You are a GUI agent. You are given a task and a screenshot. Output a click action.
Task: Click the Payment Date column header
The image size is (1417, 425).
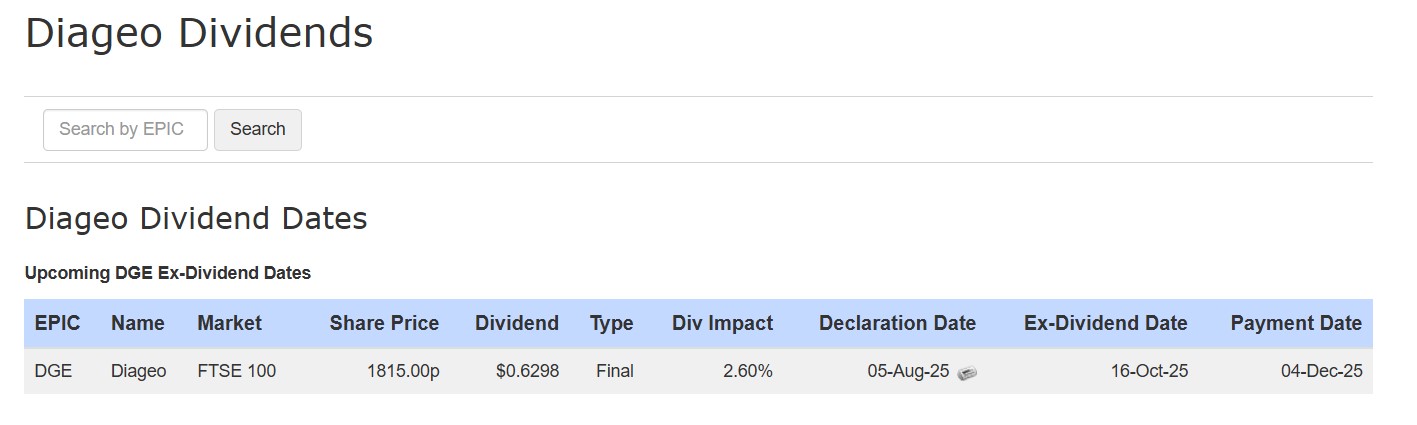[1296, 323]
